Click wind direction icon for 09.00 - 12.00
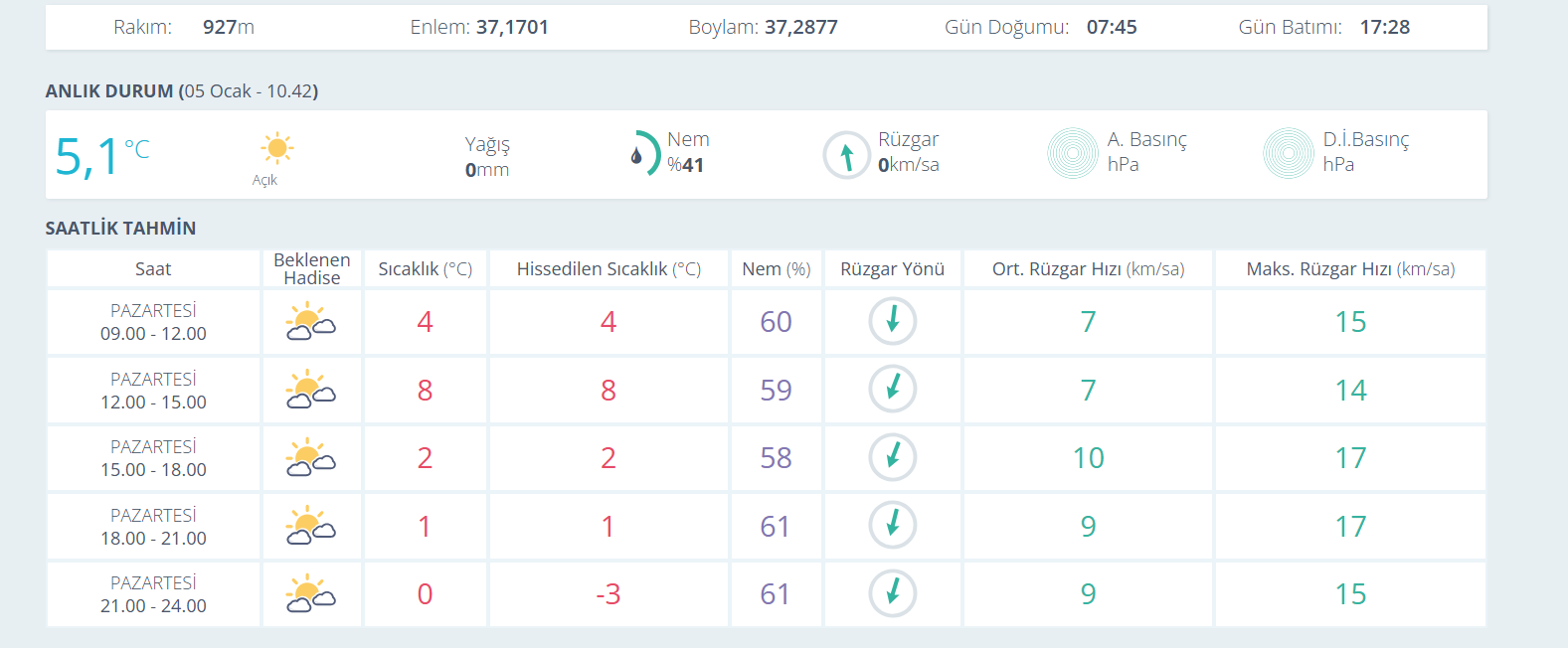The width and height of the screenshot is (1568, 648). coord(892,322)
